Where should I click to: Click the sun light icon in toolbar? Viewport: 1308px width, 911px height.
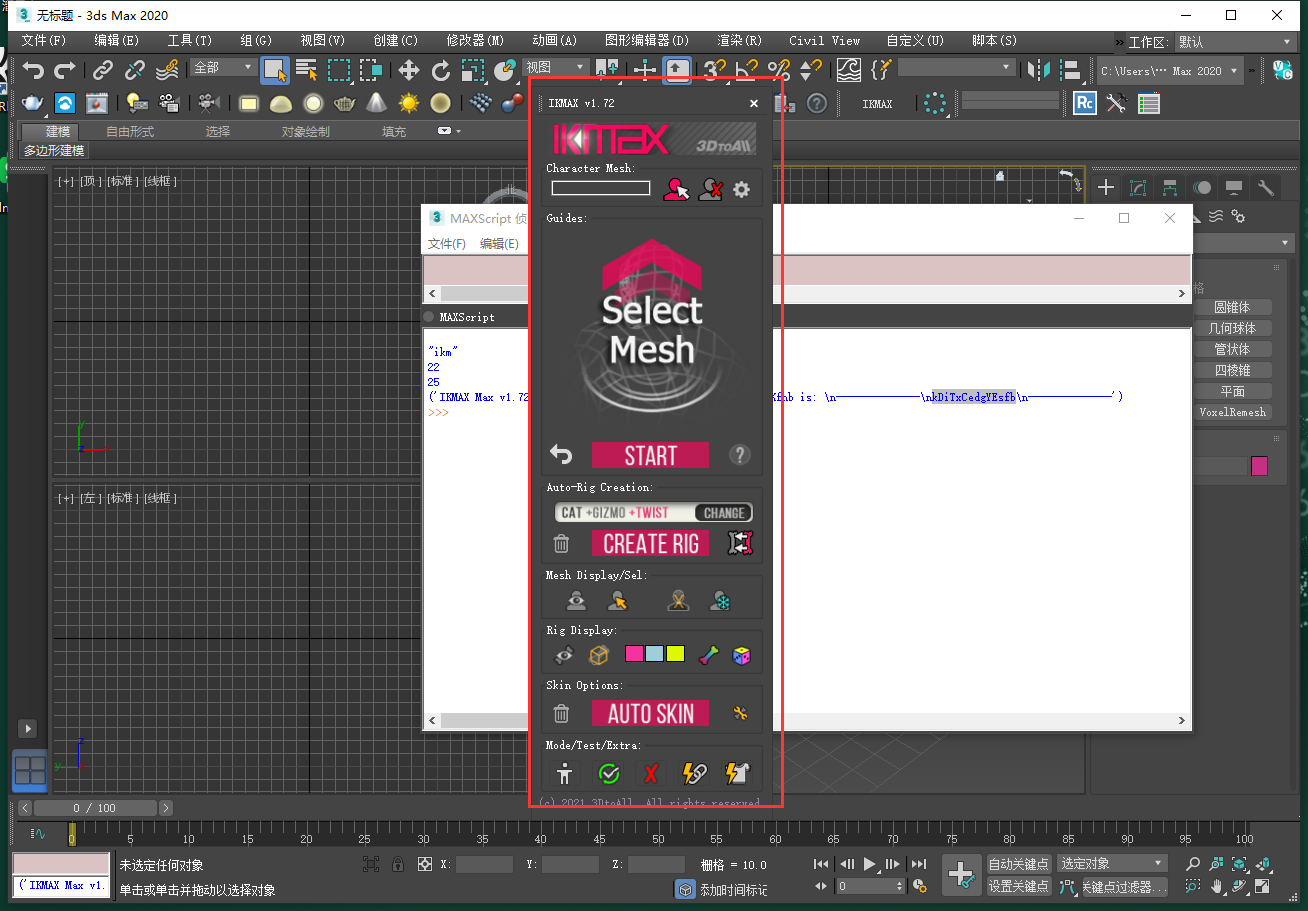pos(408,103)
